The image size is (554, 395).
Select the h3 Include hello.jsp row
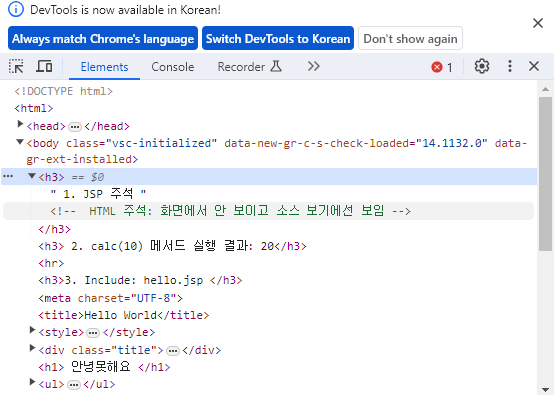140,281
